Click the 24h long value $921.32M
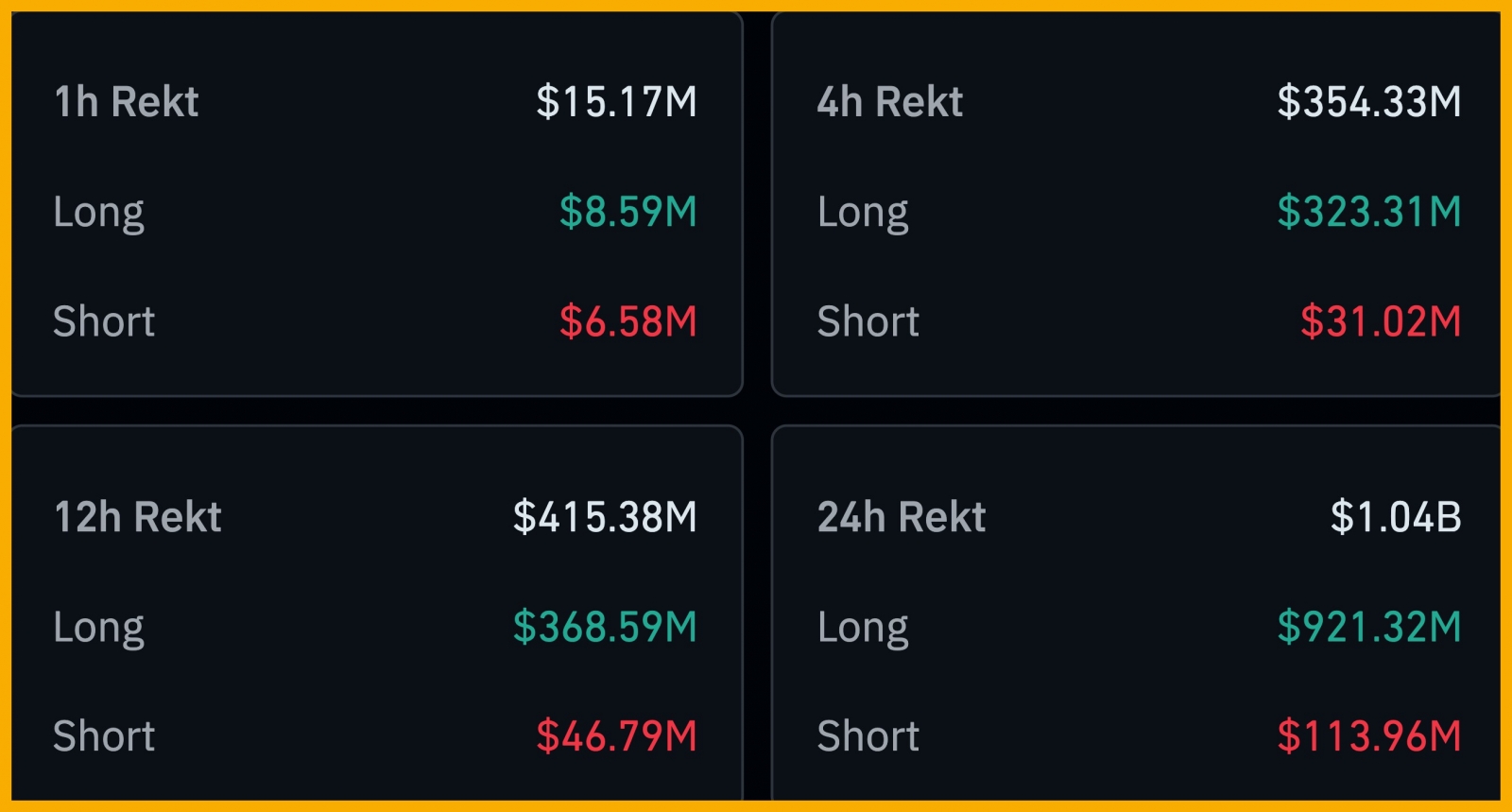 coord(1368,627)
